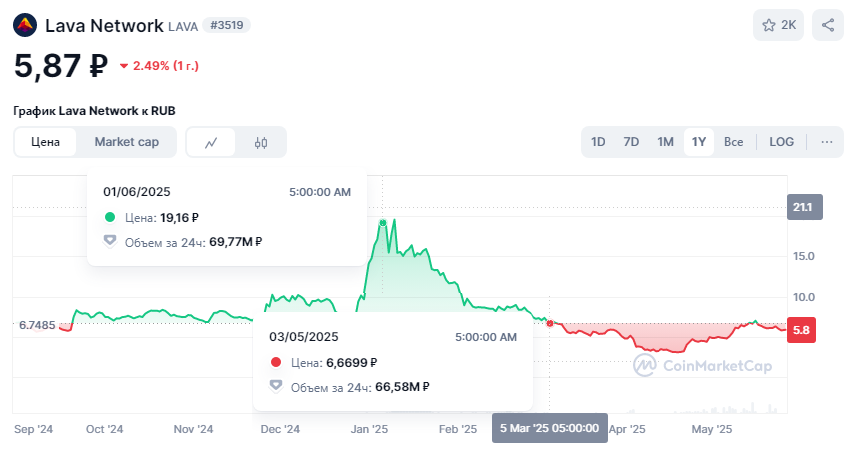
Task: Click volume icon beside 69,77M ₽
Action: [x=110, y=241]
